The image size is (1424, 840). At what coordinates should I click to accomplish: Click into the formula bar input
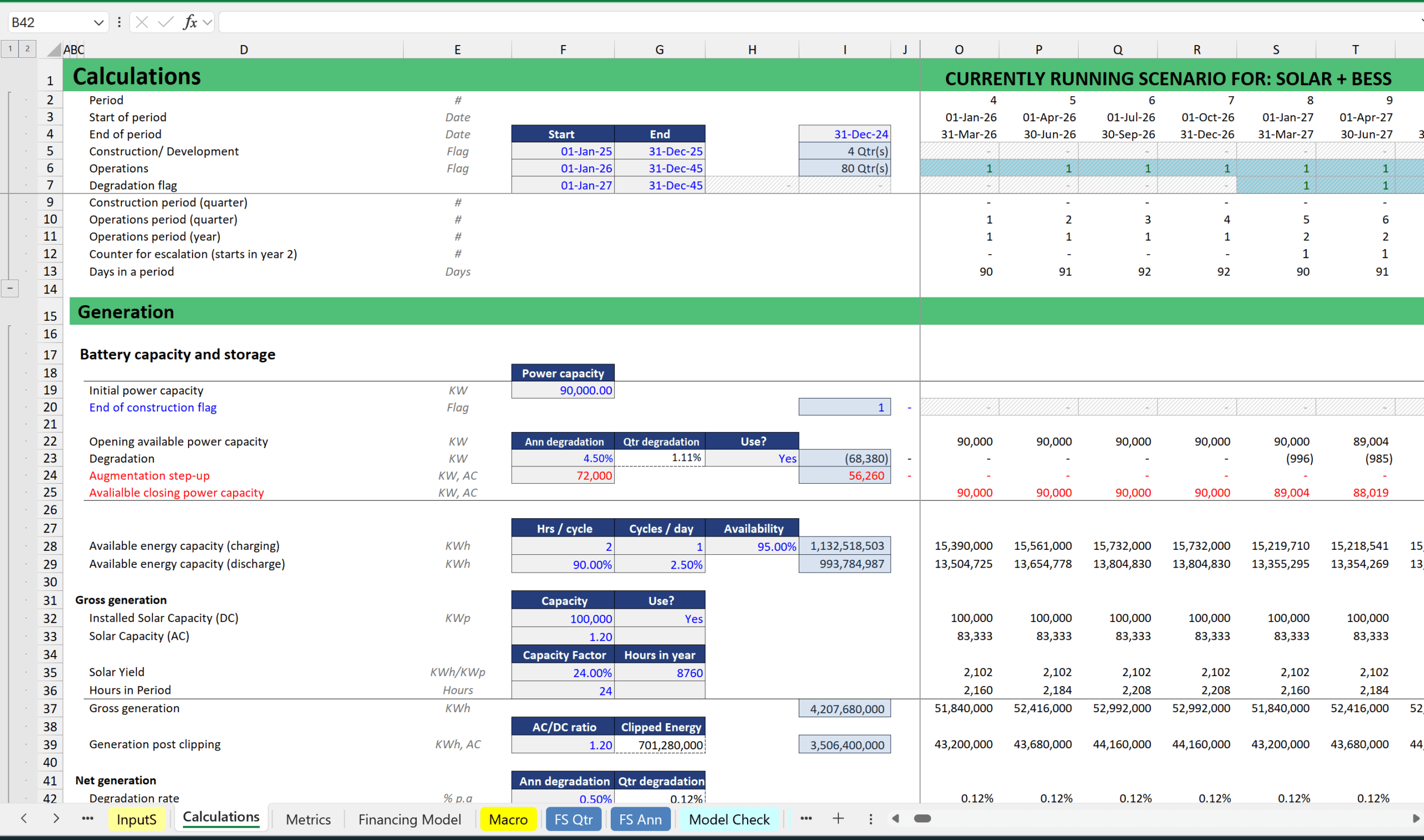point(793,23)
